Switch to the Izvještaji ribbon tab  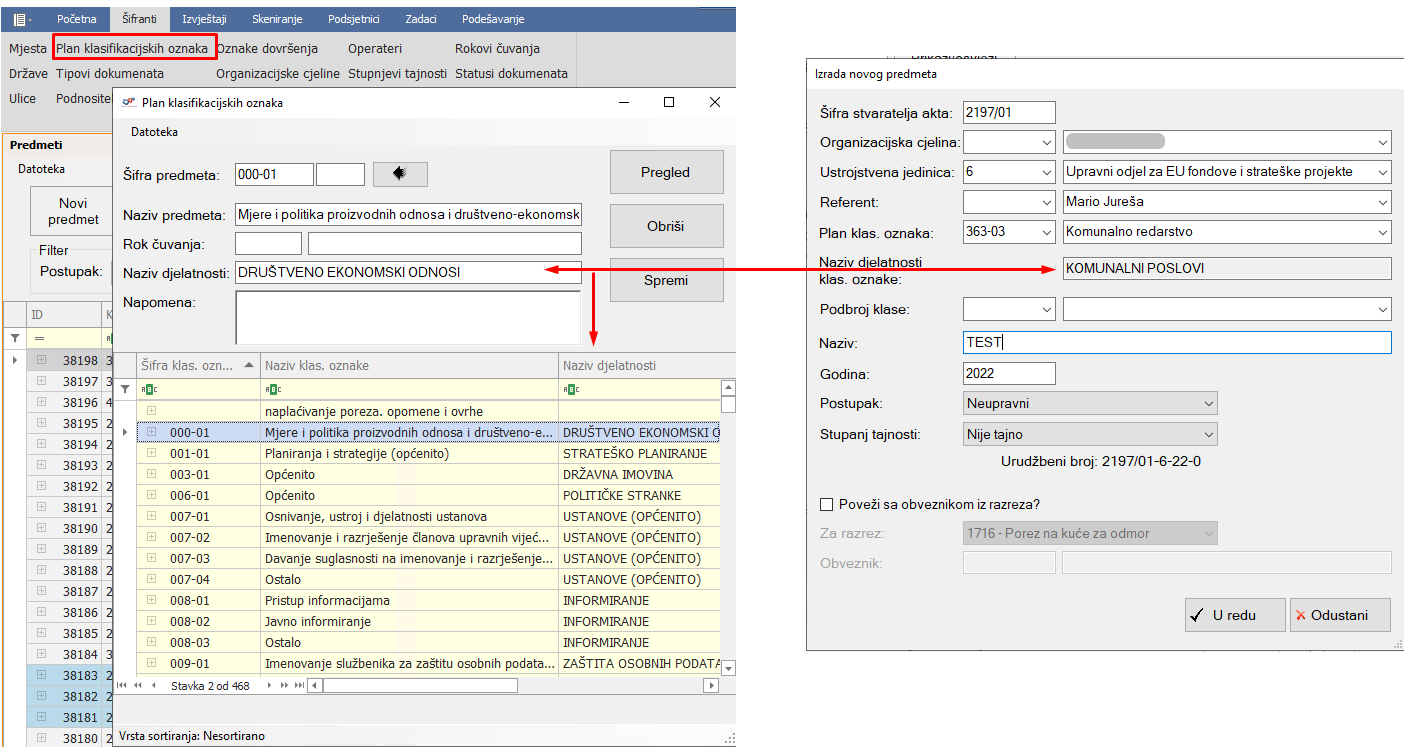(204, 19)
